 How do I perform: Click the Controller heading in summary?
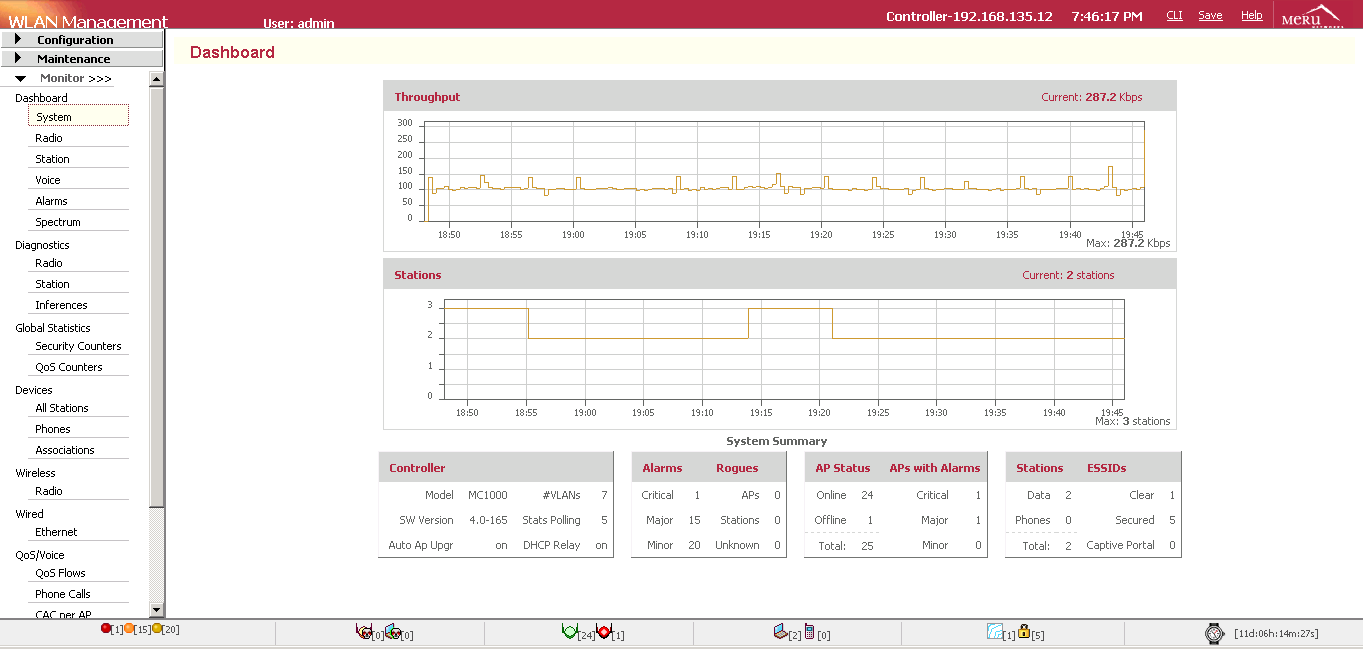tap(417, 468)
